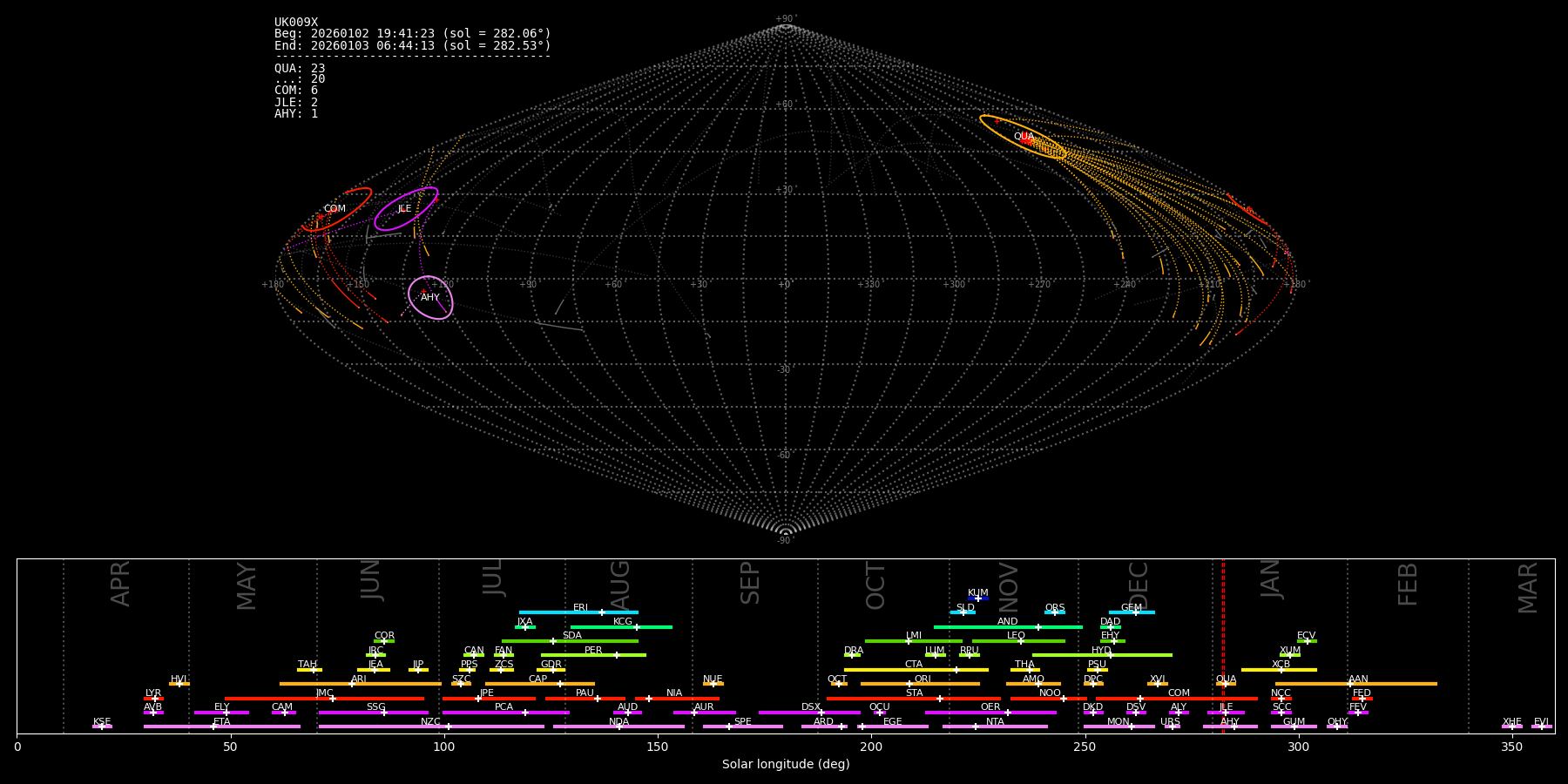Click the peak cross on the LYR bar

pos(155,699)
